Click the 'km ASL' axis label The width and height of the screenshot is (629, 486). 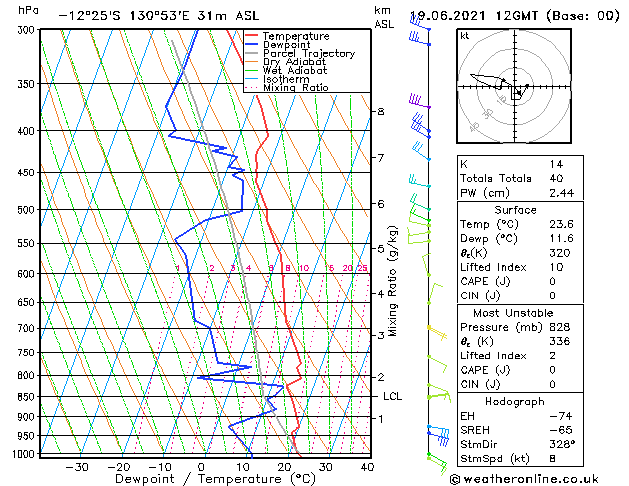384,17
